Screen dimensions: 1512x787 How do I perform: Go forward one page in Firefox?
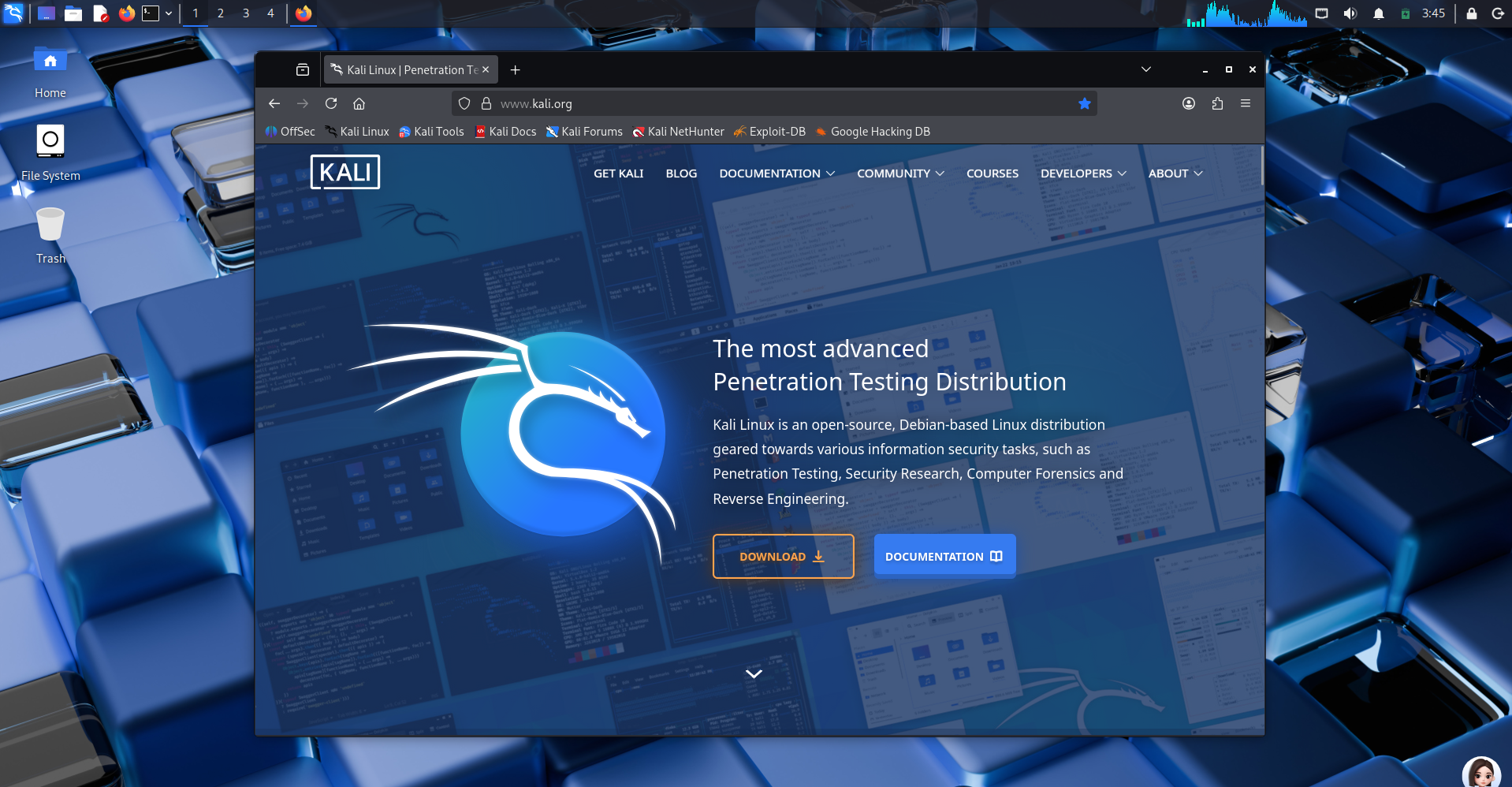(x=303, y=103)
